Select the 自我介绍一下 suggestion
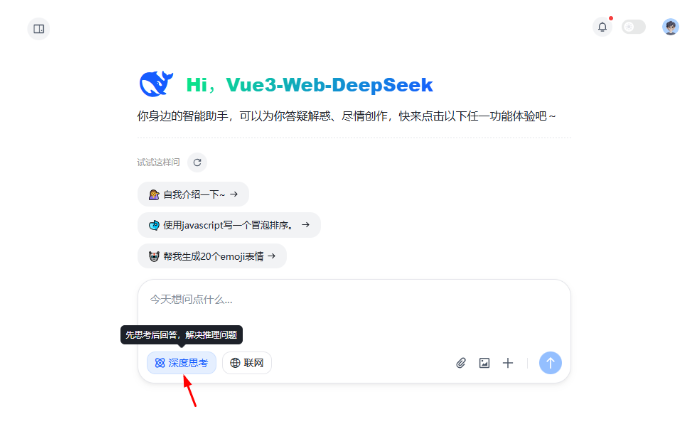The width and height of the screenshot is (695, 433). click(193, 194)
